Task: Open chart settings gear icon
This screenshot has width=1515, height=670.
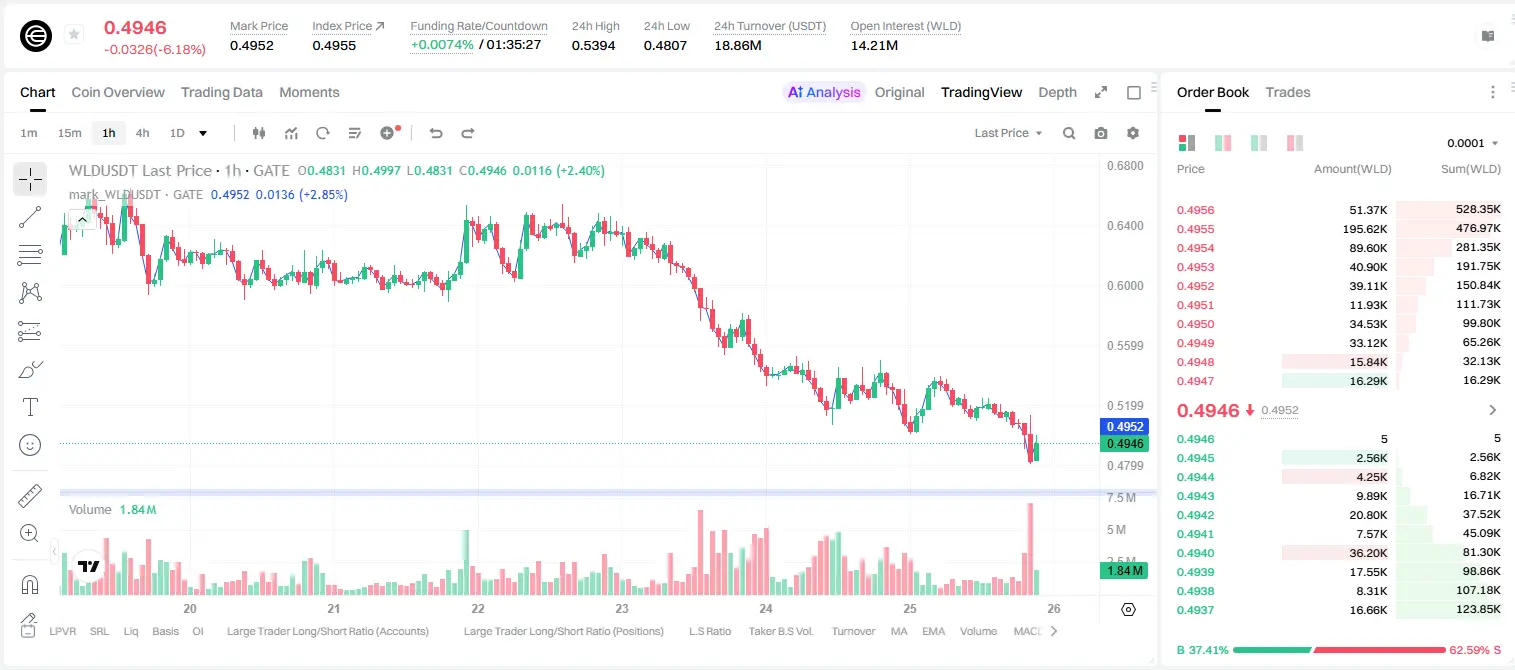Action: (x=1133, y=133)
